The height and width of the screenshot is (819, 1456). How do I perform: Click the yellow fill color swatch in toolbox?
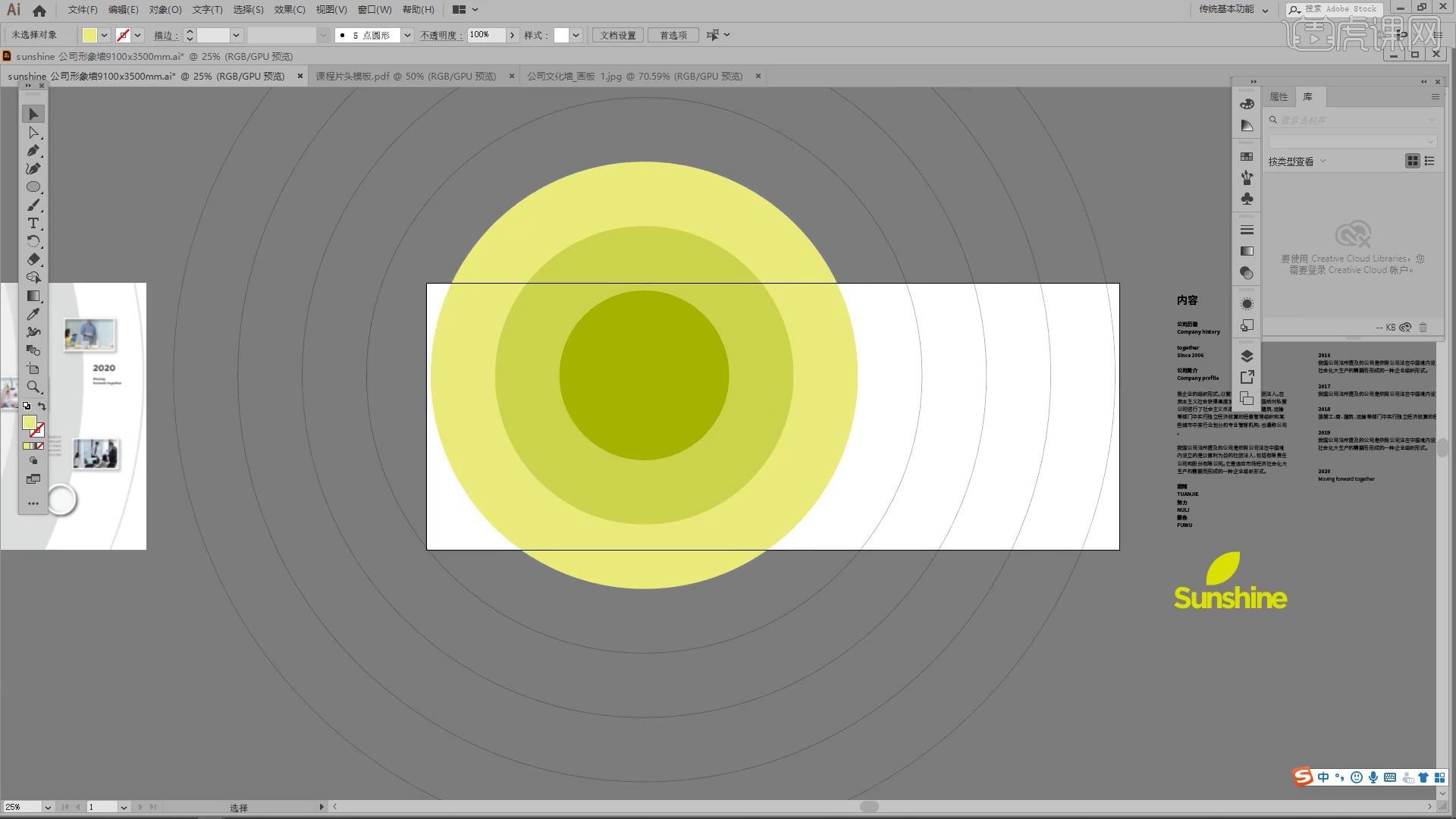coord(29,422)
